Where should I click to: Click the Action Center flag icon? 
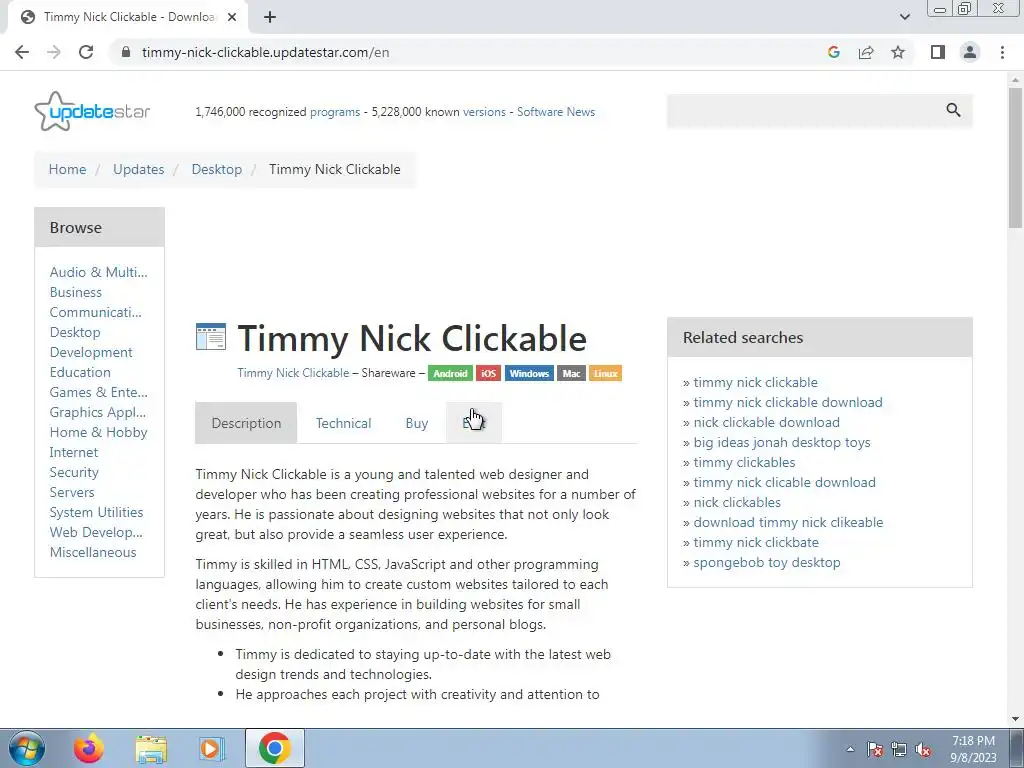pos(875,749)
